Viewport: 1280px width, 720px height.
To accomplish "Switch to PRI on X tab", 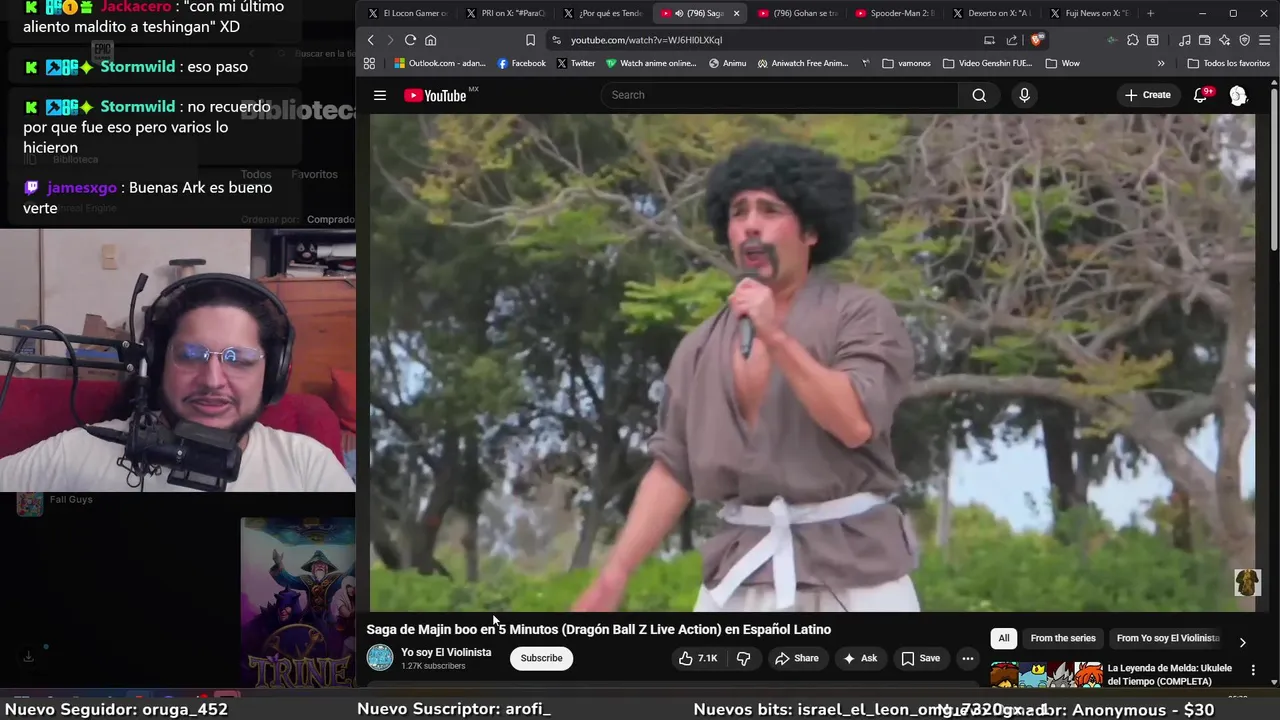I will point(505,13).
